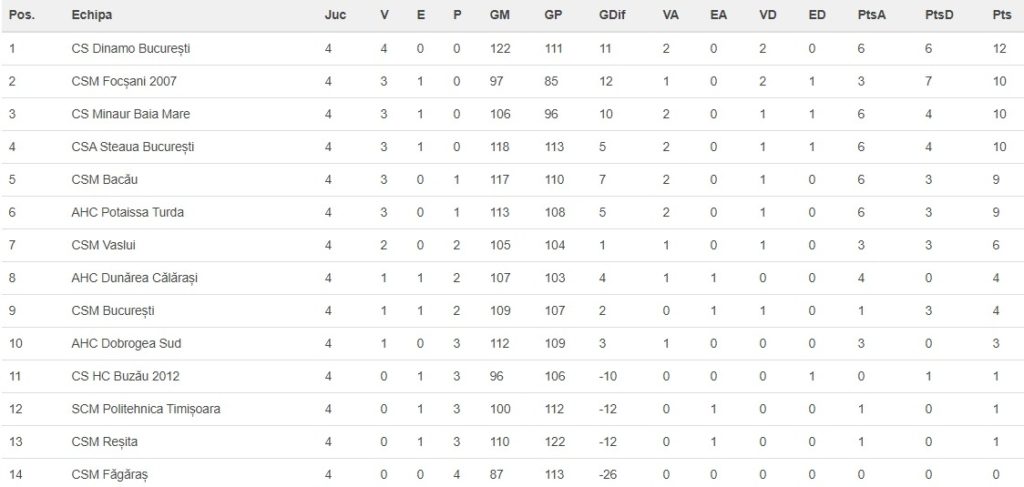Select the "PtsA" column header
1024x487 pixels.
click(x=870, y=16)
